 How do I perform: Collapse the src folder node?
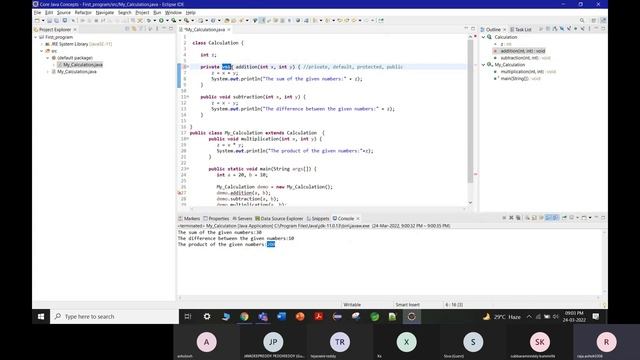[x=42, y=51]
